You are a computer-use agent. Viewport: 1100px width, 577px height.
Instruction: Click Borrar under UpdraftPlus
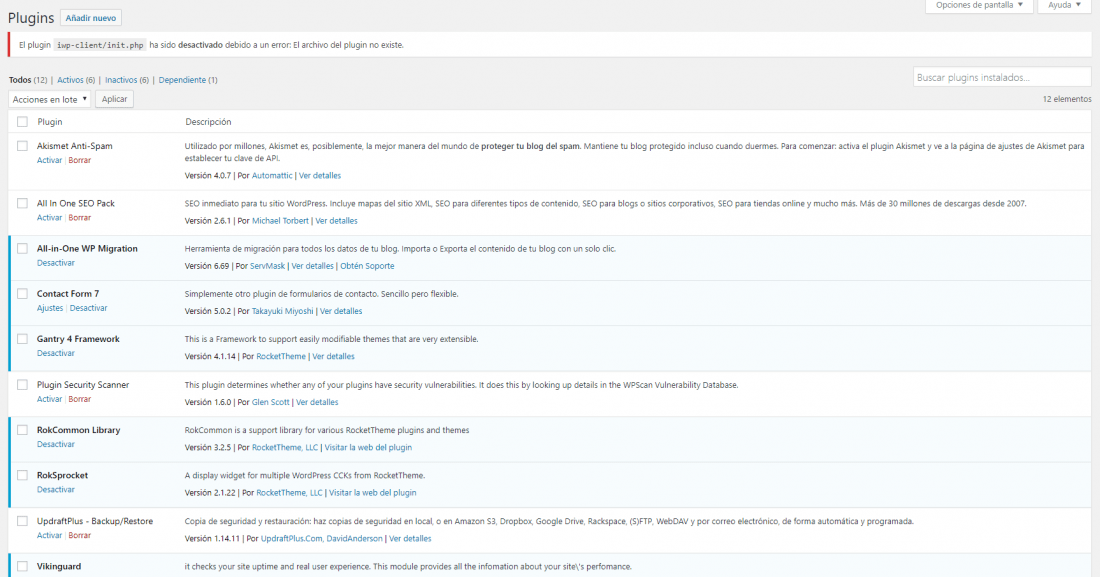pyautogui.click(x=79, y=535)
